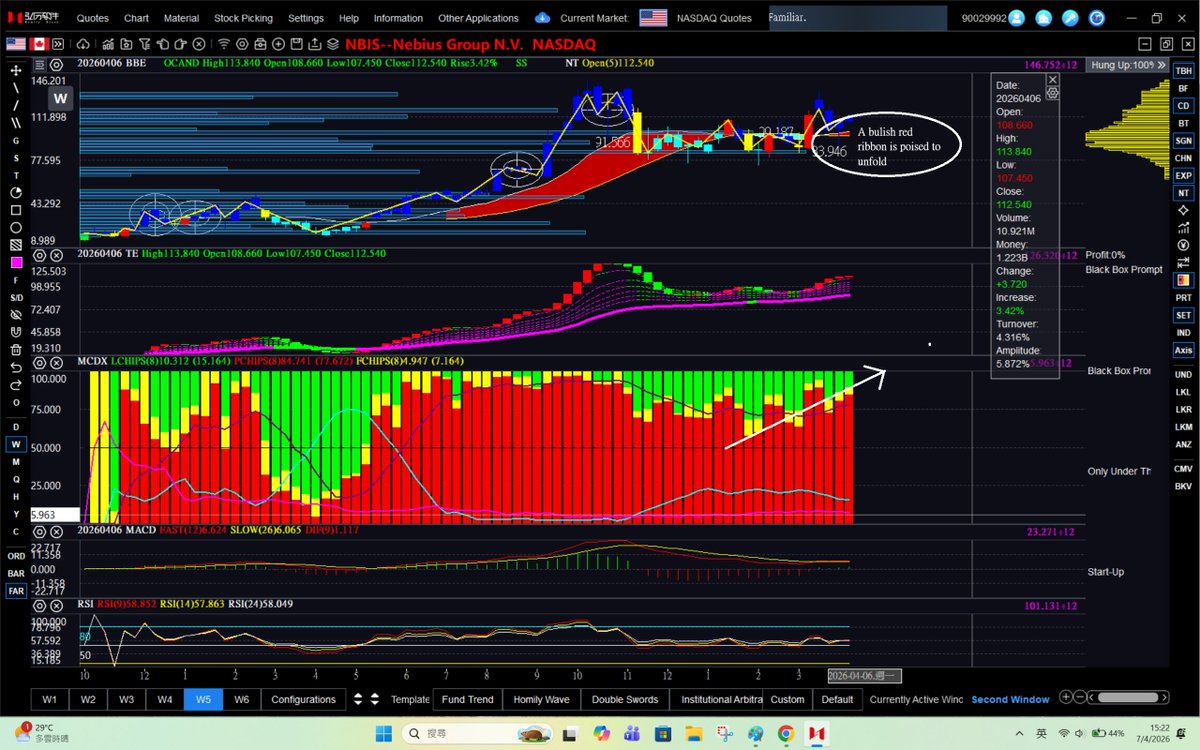Click the Wi-Fi signal toolbar icon

pyautogui.click(x=224, y=44)
